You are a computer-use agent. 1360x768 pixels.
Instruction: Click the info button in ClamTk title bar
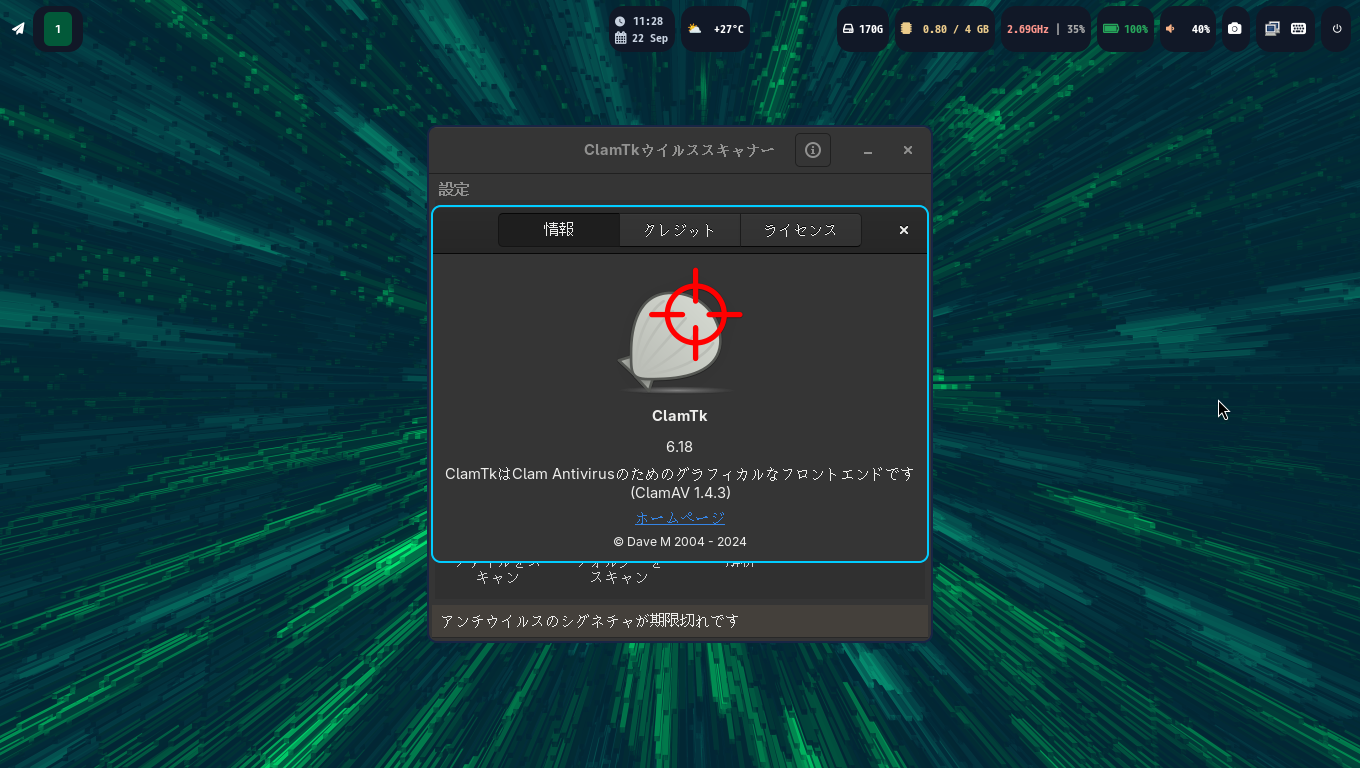pos(813,150)
